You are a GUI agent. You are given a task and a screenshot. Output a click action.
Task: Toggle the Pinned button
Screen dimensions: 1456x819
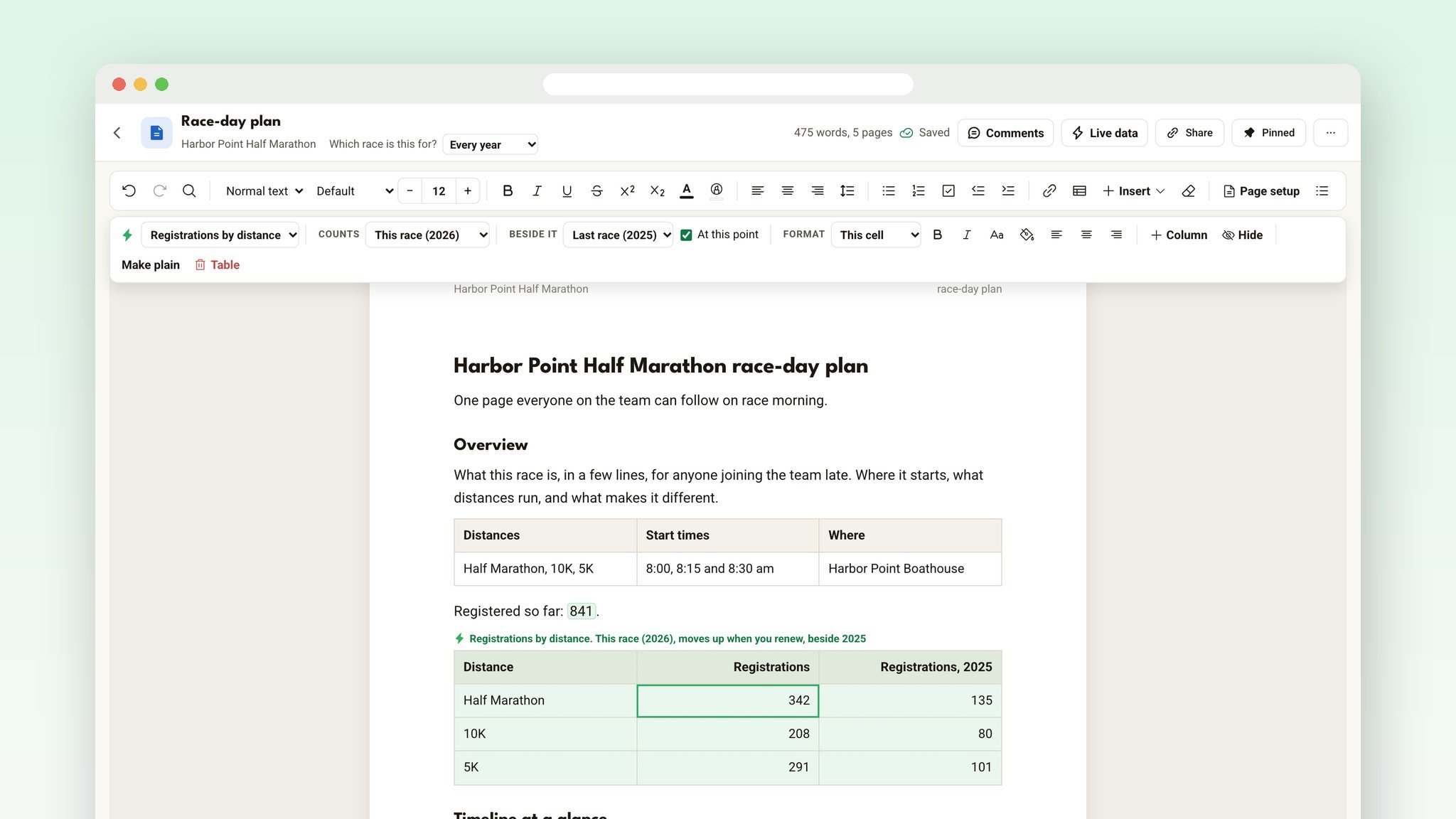click(x=1268, y=133)
